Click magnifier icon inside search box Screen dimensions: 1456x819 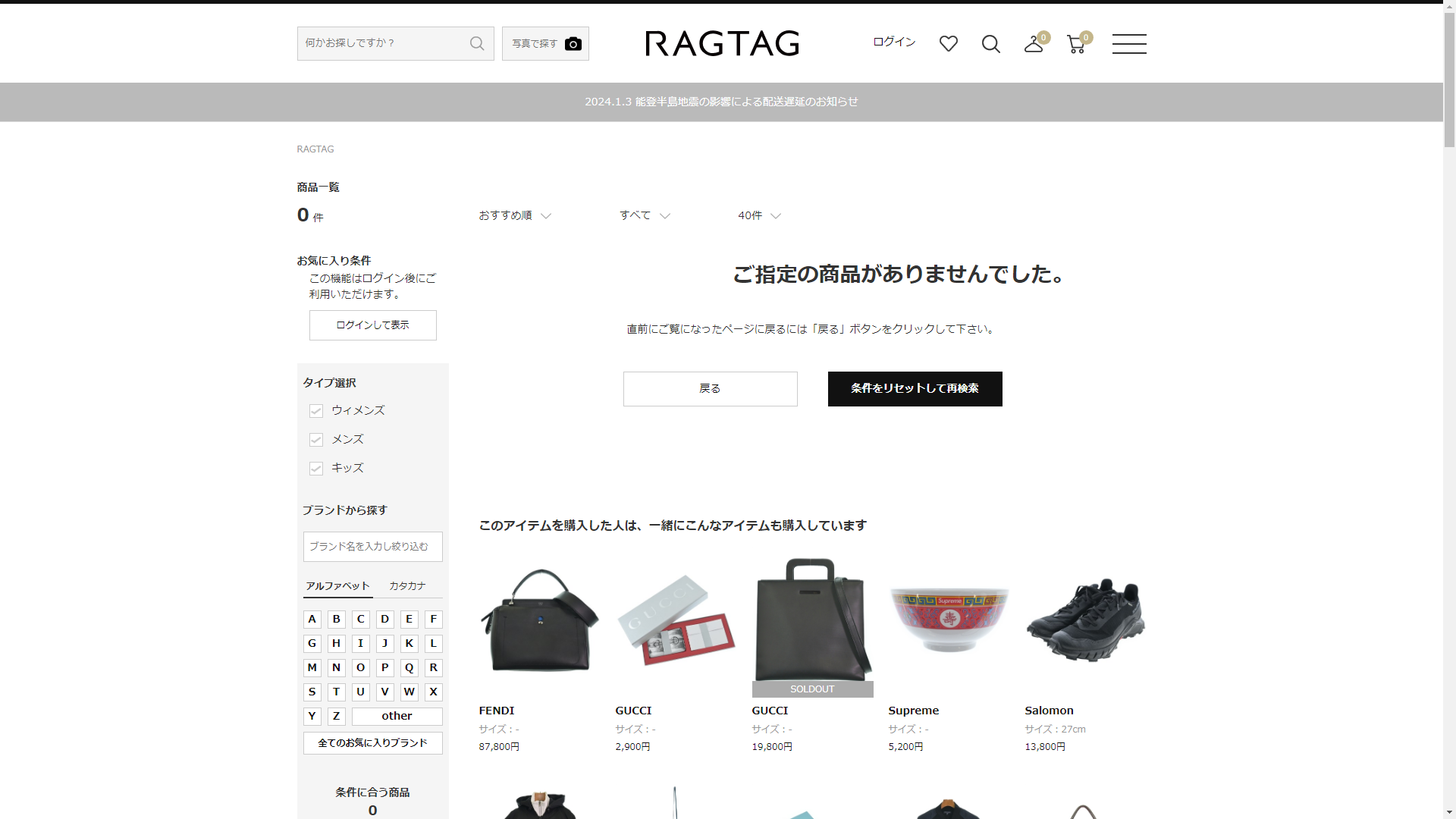[477, 44]
